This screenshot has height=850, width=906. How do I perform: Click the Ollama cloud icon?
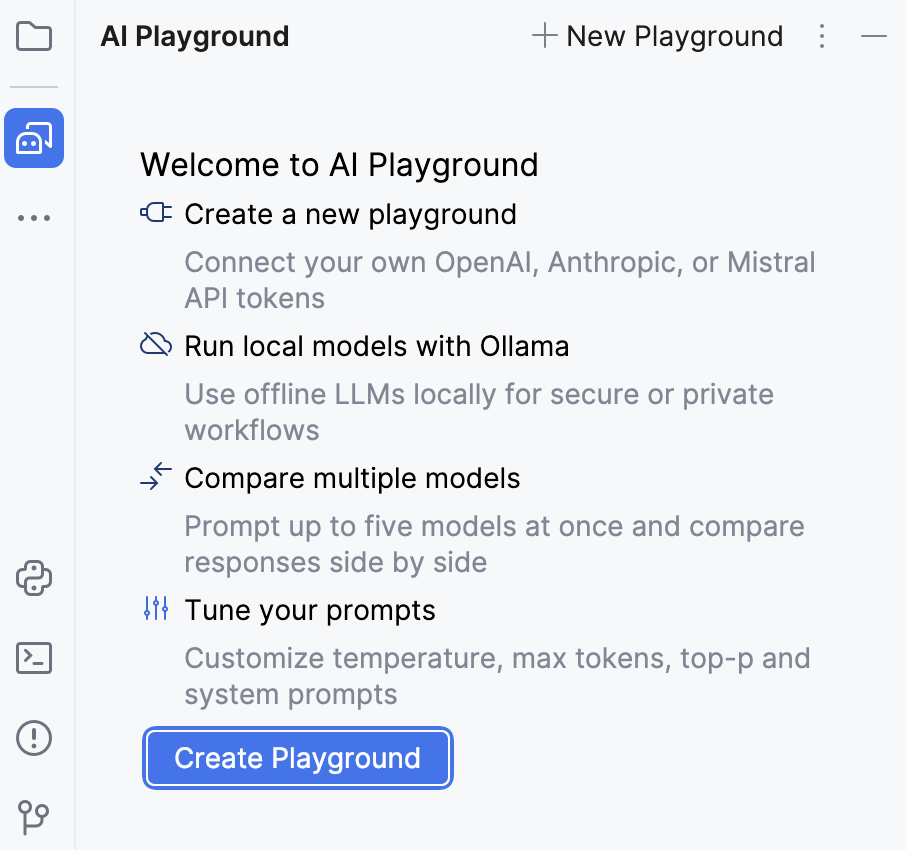[156, 344]
